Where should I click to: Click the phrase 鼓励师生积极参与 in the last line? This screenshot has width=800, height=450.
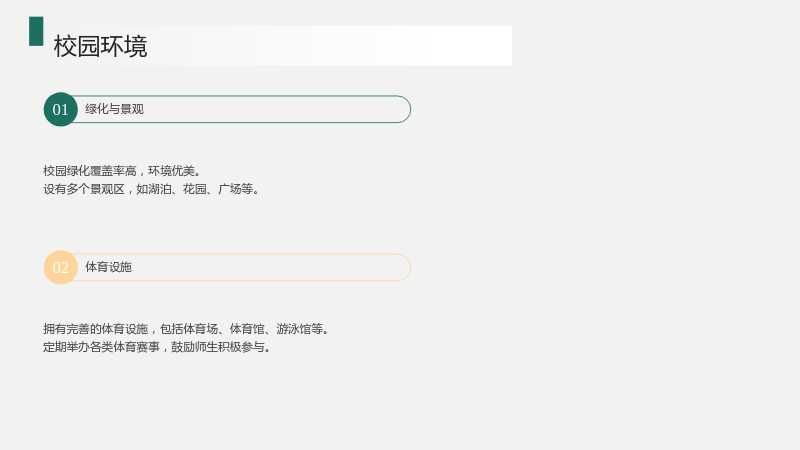coord(218,347)
